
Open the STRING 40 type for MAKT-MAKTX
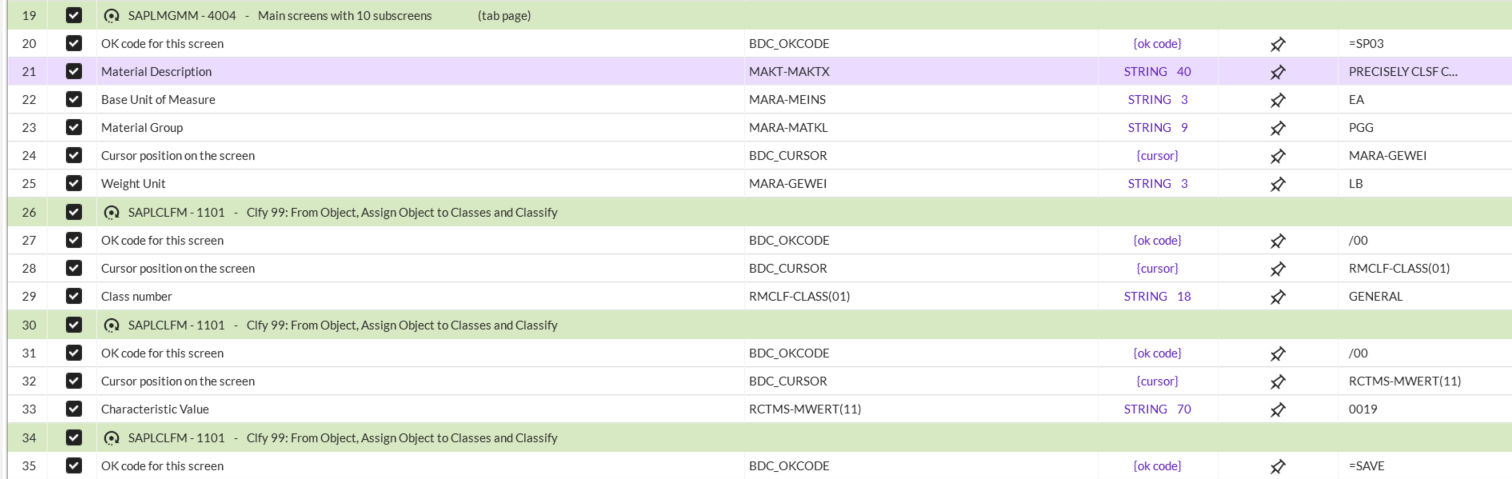pyautogui.click(x=1157, y=72)
